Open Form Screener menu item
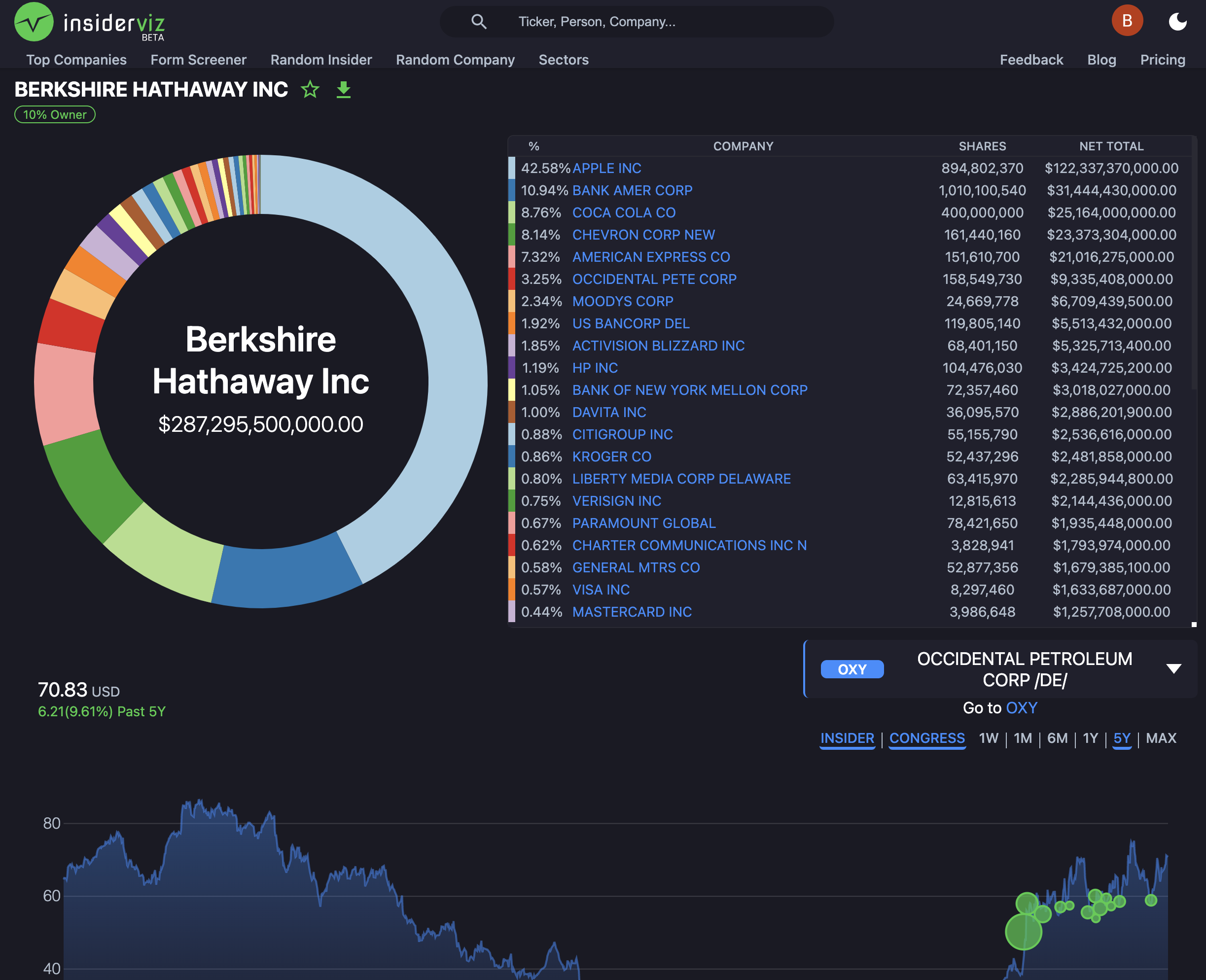The image size is (1206, 980). point(198,60)
